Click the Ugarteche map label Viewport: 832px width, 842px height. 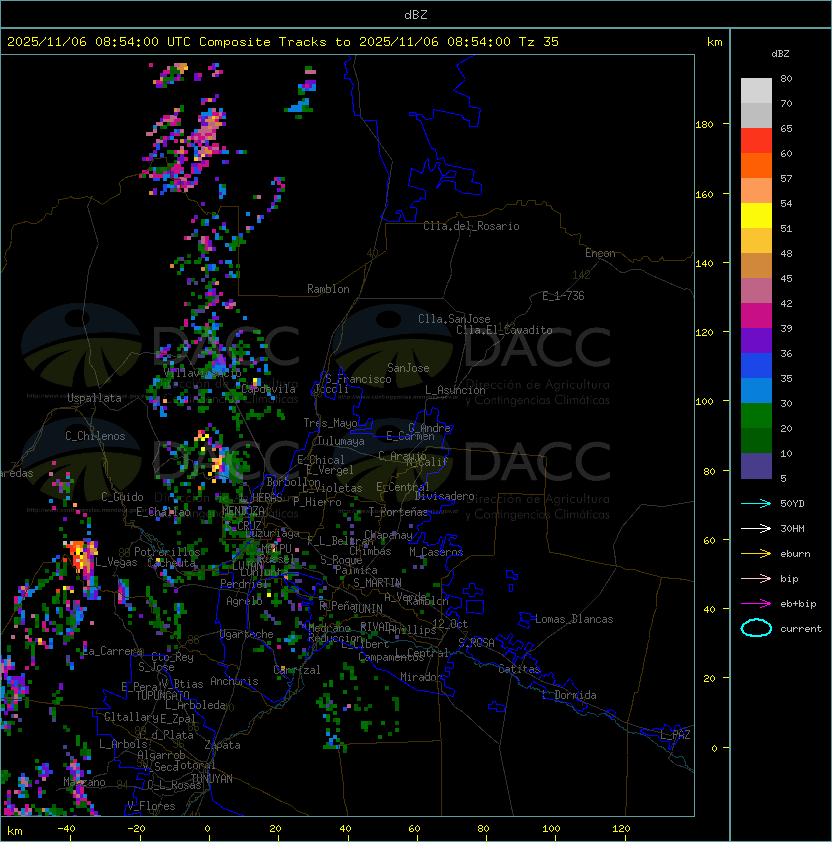246,634
